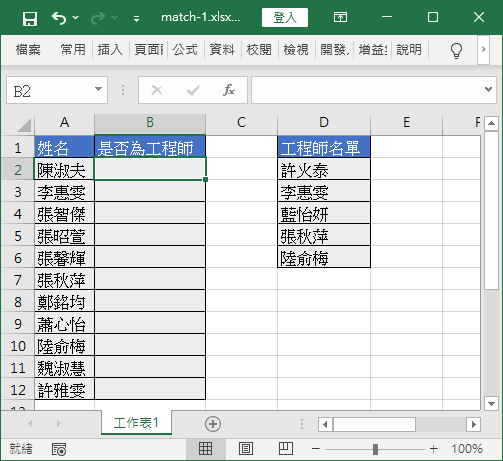Save the workbook with floppy disk icon

coord(30,18)
